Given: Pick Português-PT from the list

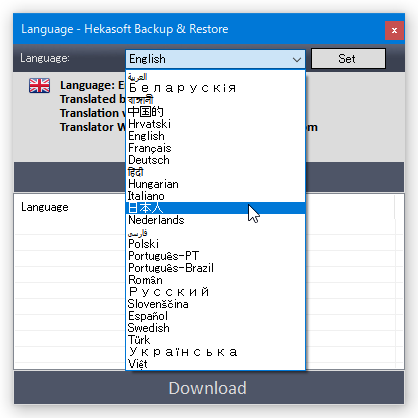Looking at the screenshot, I should pyautogui.click(x=215, y=256).
